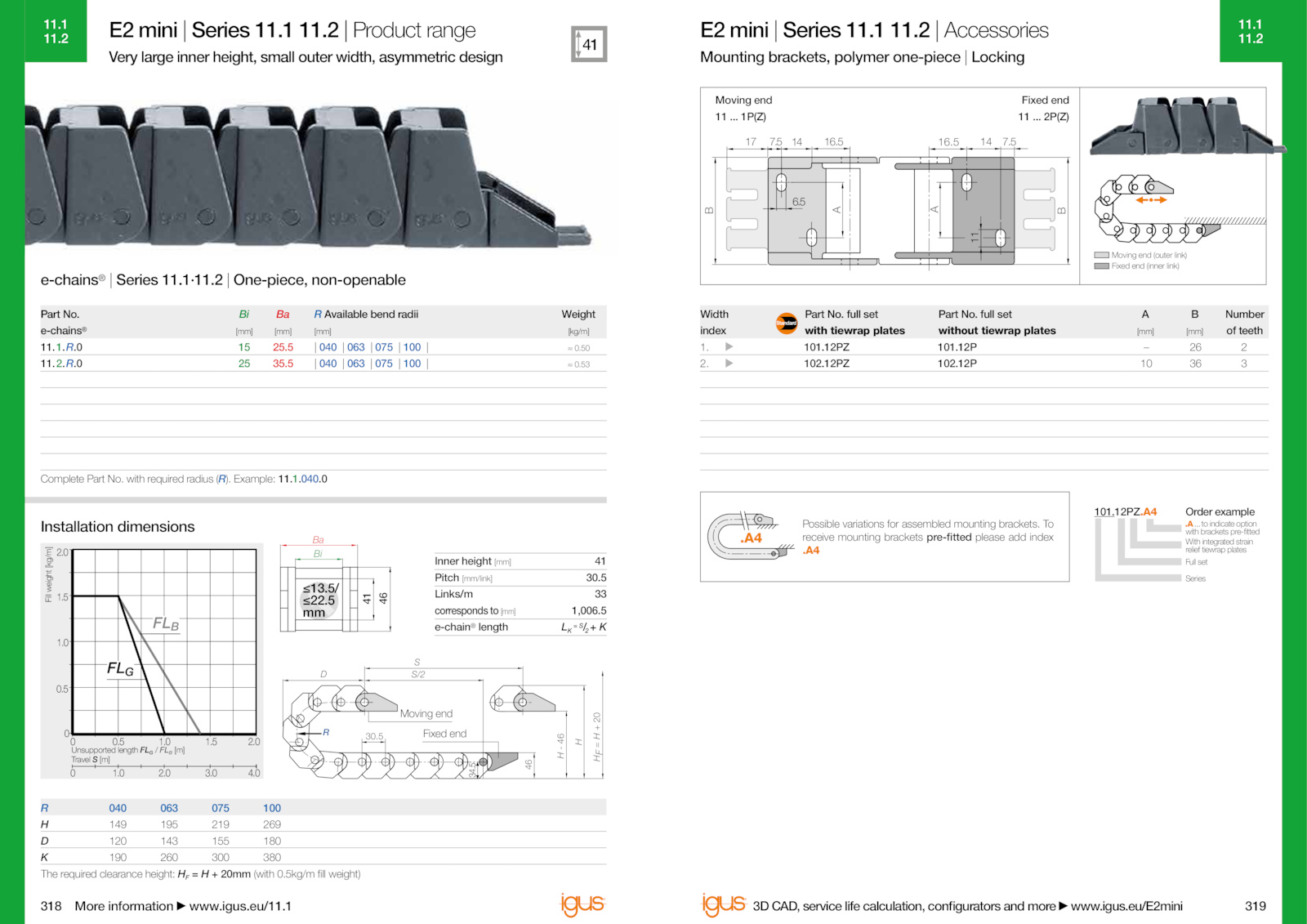Click the page 319 heading 'Accessories'

[x=996, y=30]
